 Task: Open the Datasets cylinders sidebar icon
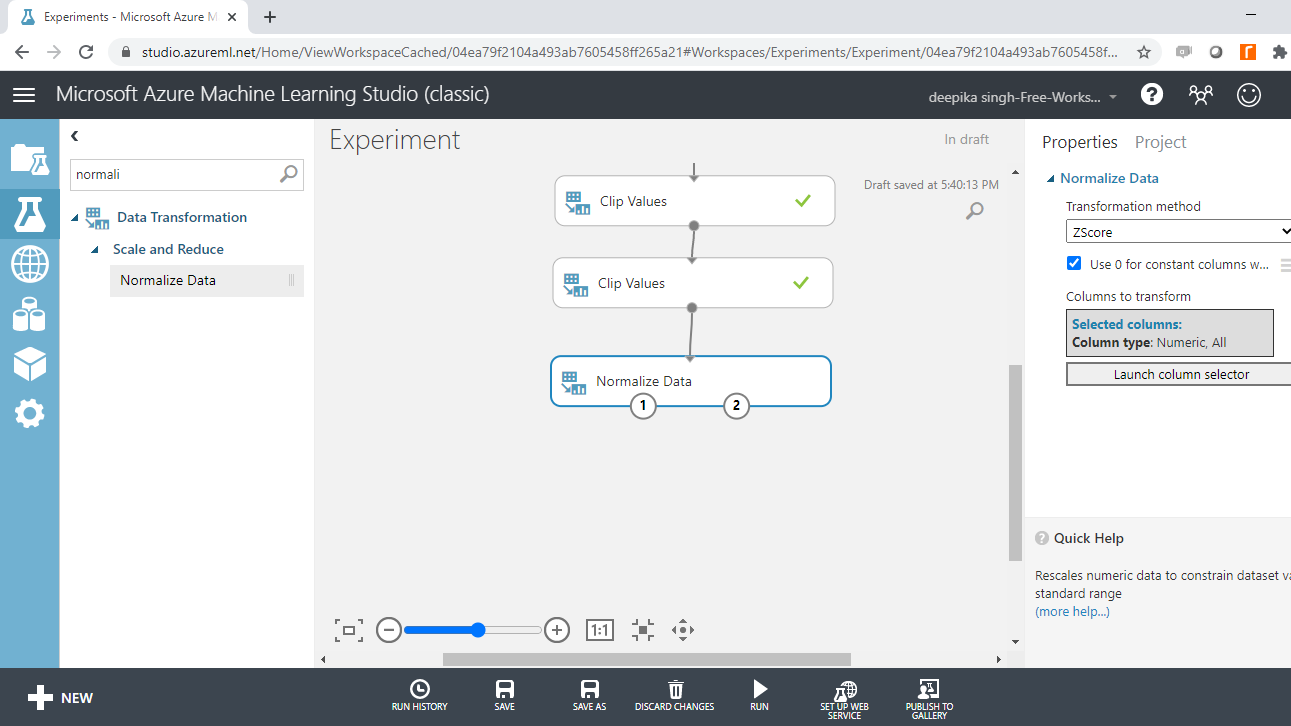click(x=29, y=314)
